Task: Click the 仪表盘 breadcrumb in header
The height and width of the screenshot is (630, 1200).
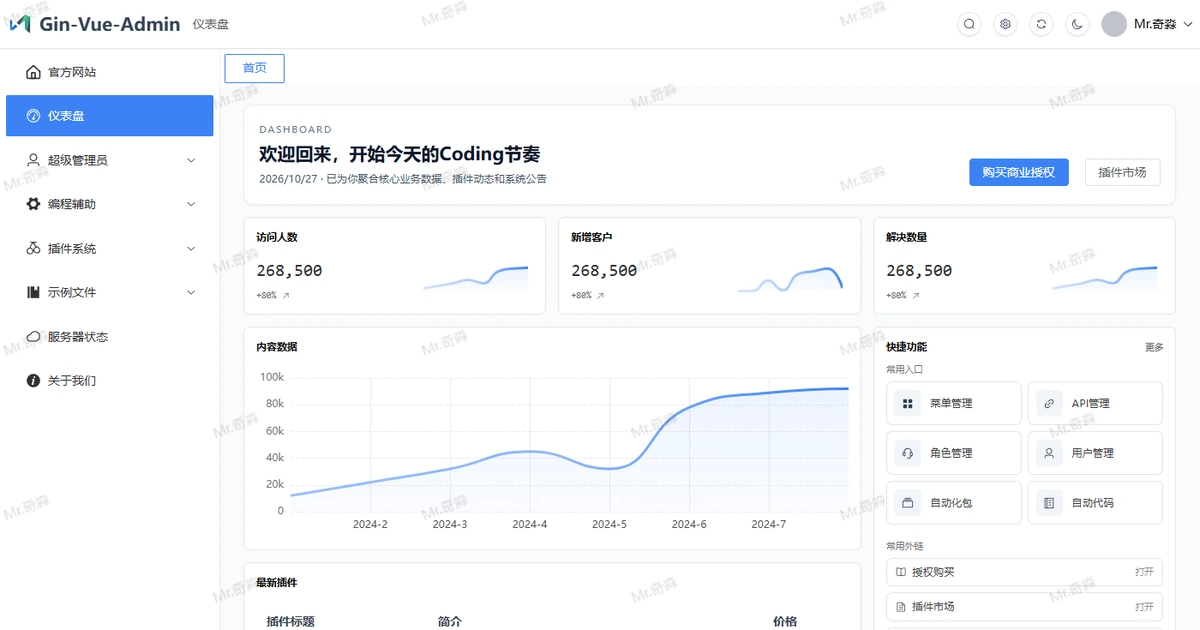Action: click(x=210, y=24)
